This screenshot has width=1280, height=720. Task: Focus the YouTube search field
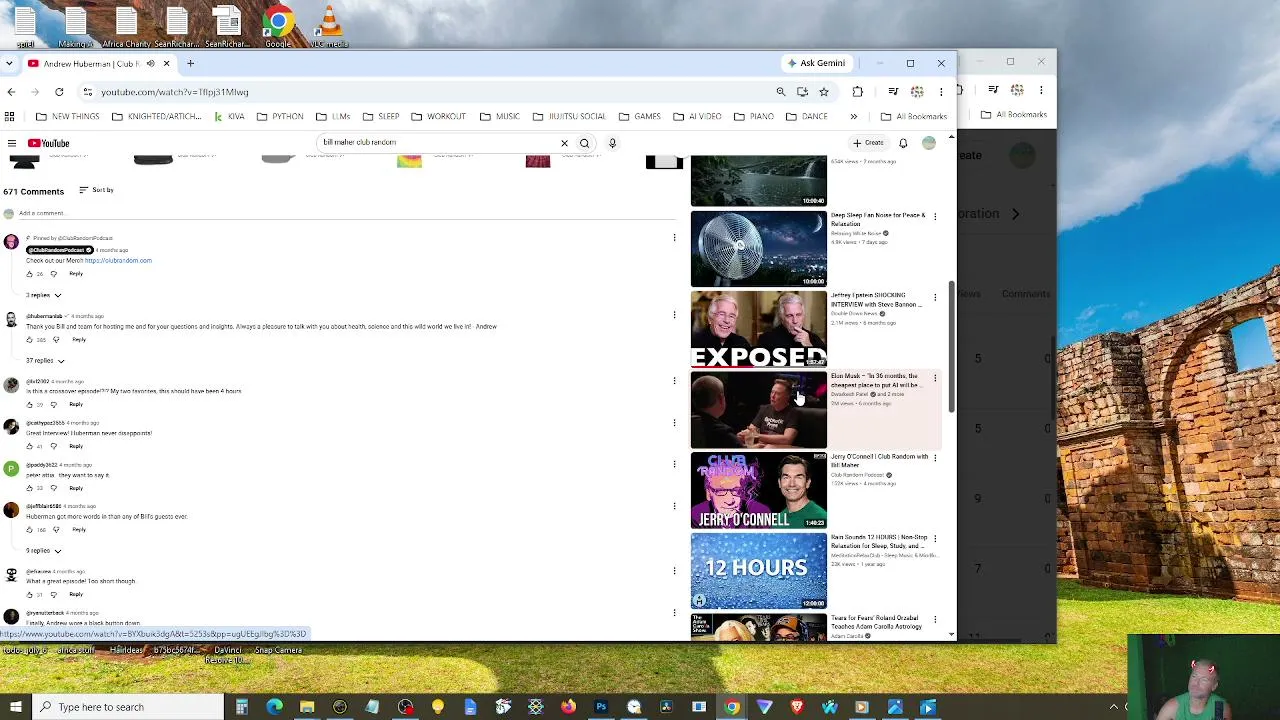(x=438, y=143)
